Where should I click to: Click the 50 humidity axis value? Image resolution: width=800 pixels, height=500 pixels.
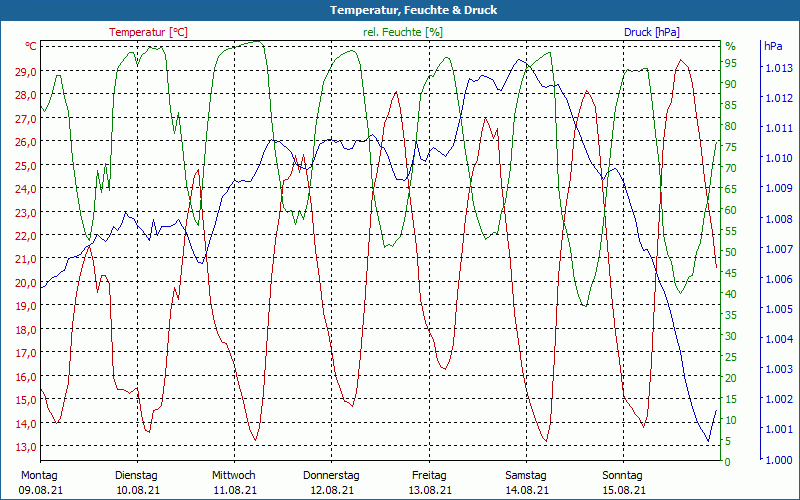point(731,252)
